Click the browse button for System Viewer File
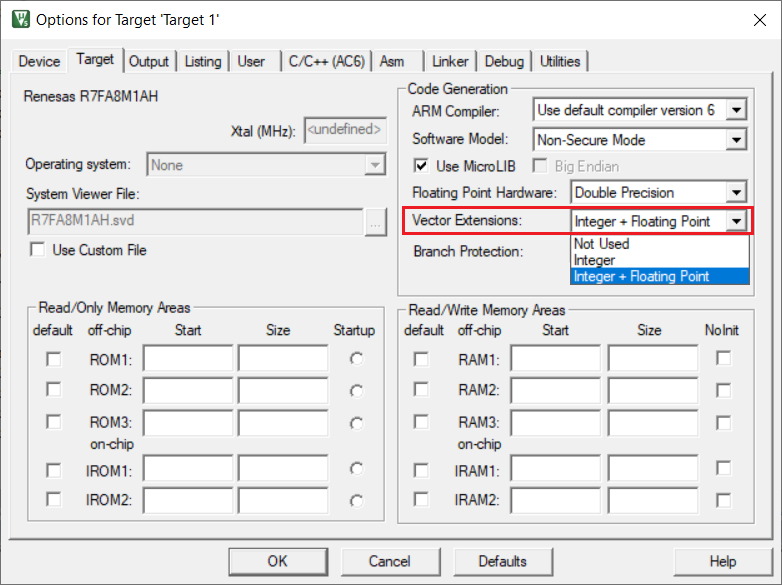Screen dimensions: 782x585 click(376, 222)
